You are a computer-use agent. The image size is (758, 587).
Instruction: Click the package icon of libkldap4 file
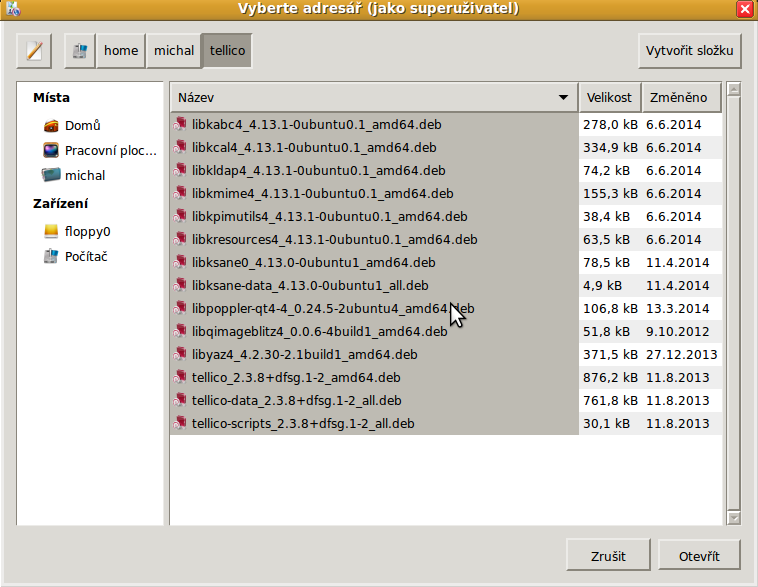tap(180, 170)
